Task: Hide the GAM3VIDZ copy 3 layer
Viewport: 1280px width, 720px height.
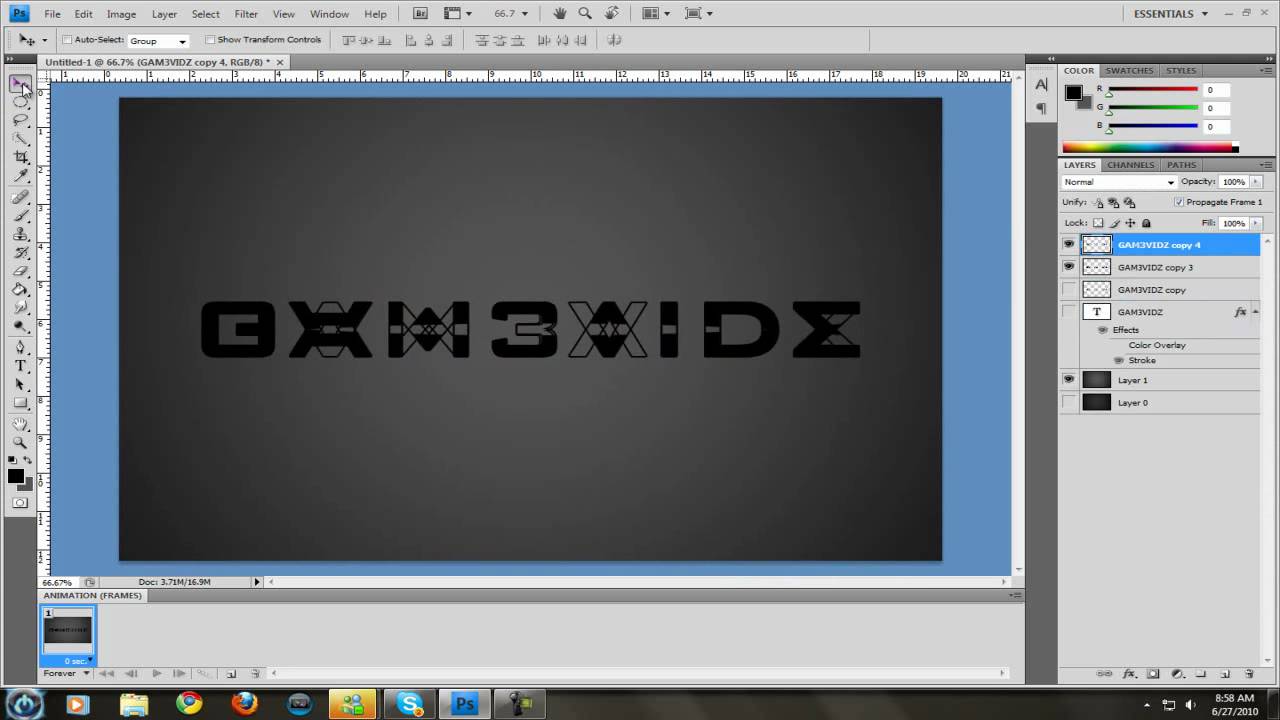Action: click(1069, 267)
